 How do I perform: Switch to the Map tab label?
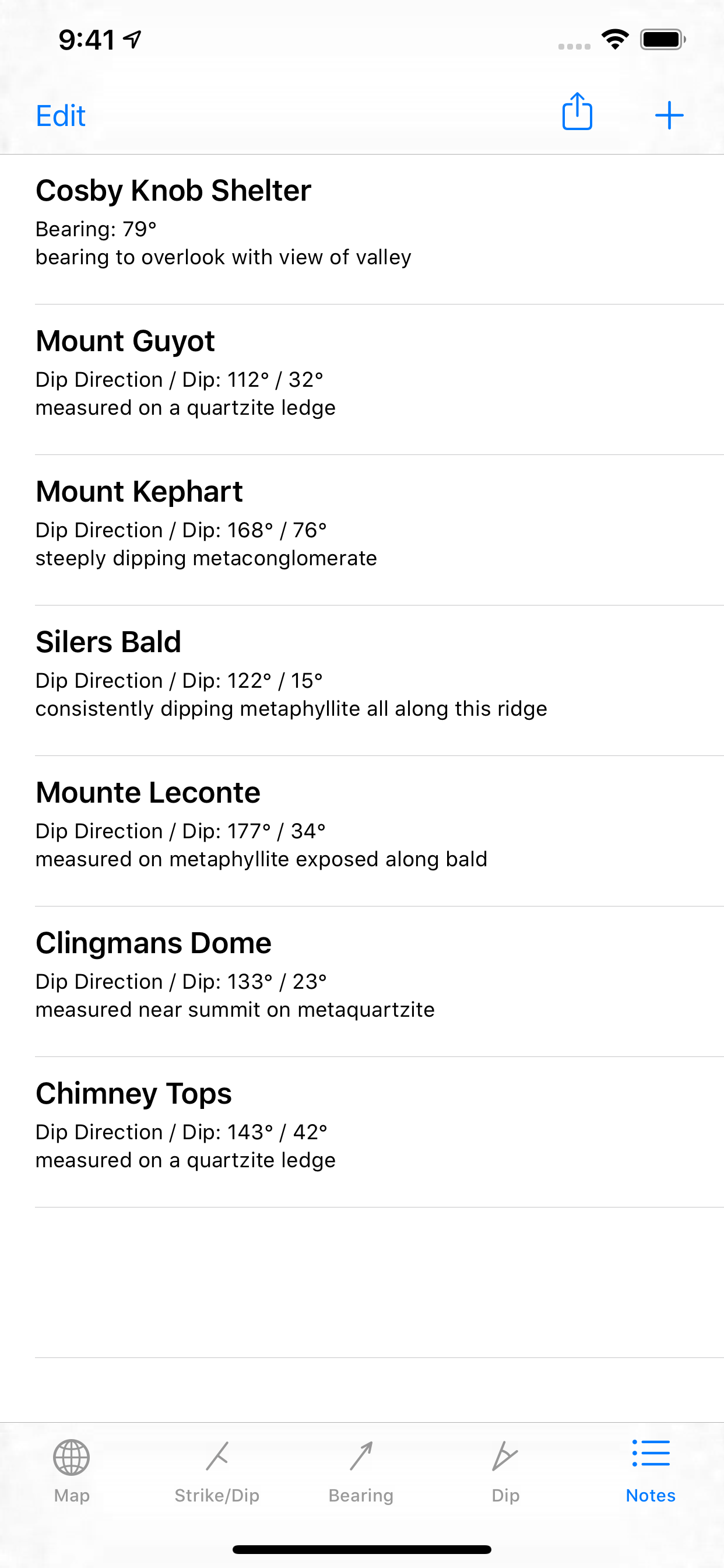(x=72, y=1496)
